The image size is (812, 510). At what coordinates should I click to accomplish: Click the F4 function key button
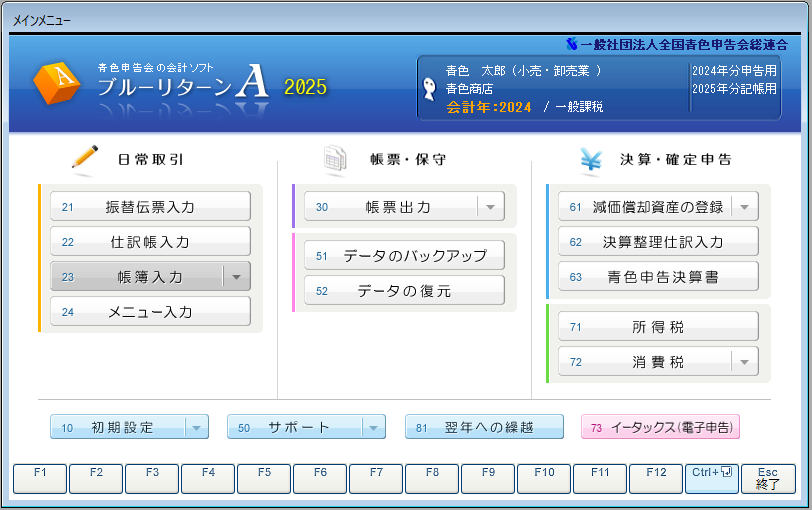[x=208, y=478]
